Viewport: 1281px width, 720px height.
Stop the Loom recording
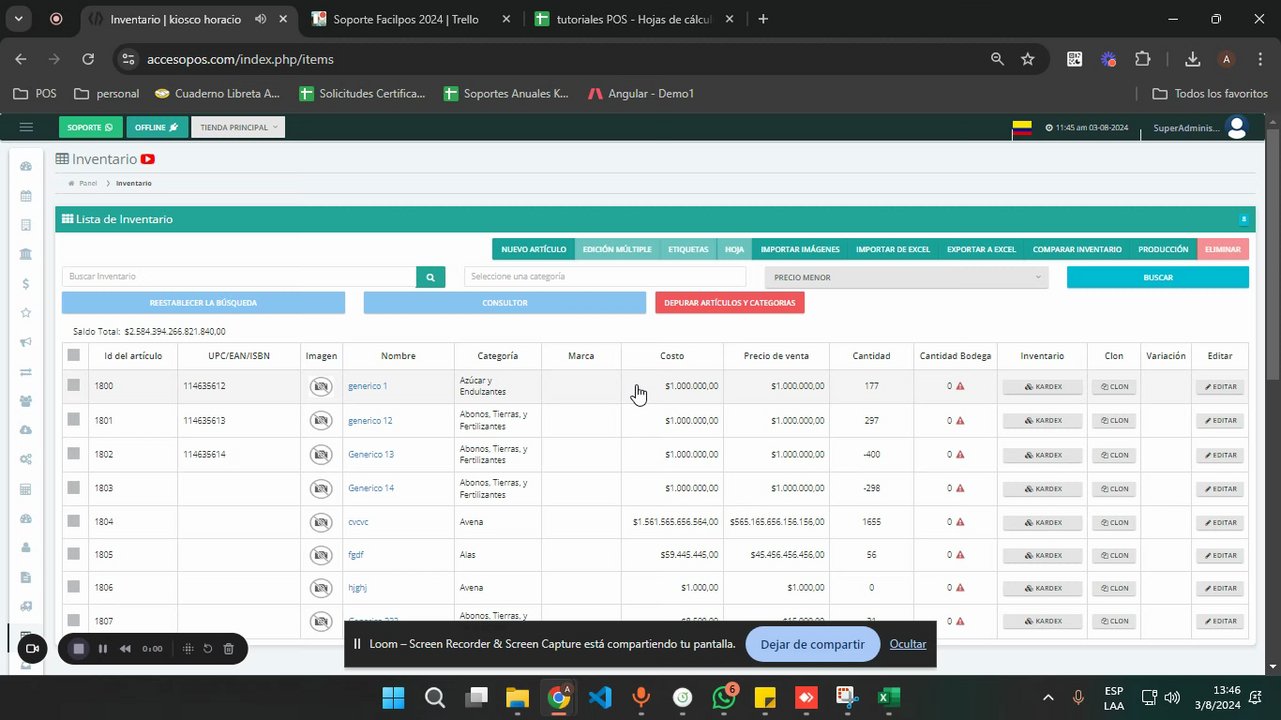coord(79,649)
